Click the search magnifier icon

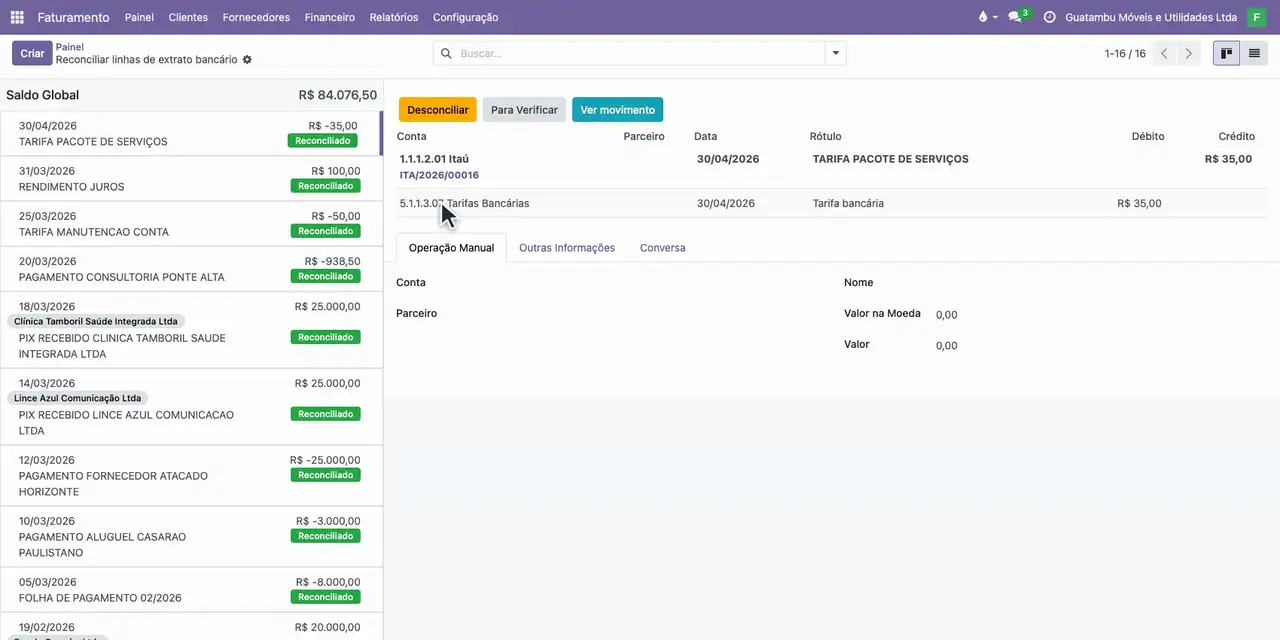tap(446, 53)
